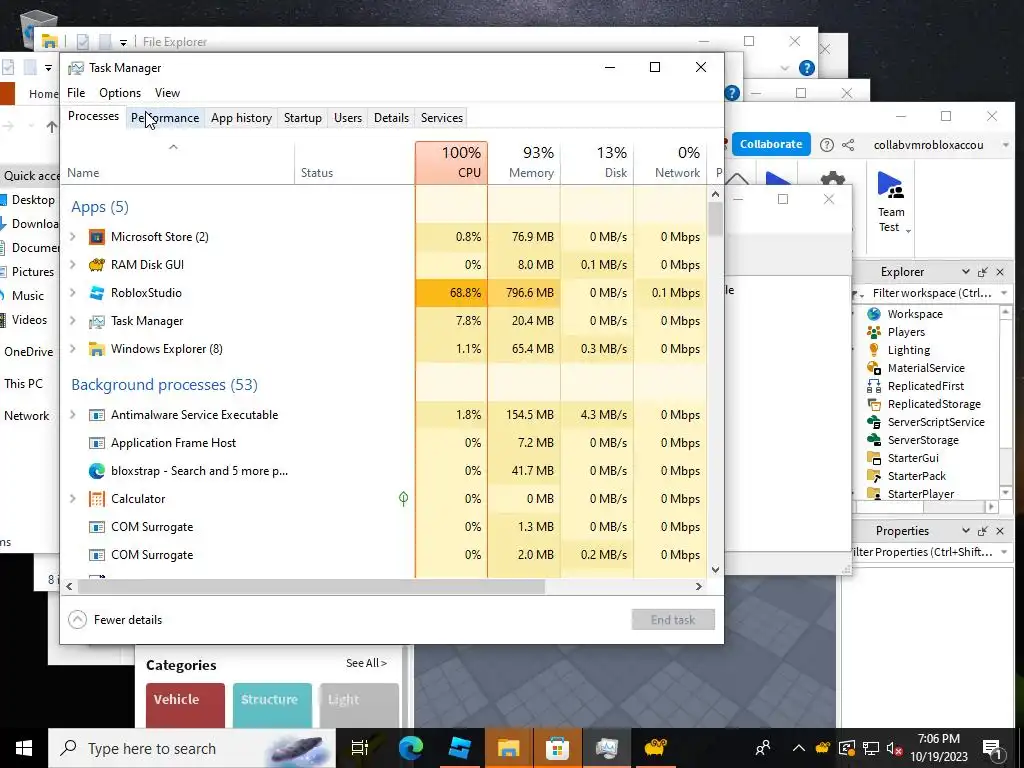Switch to the App history tab

[x=241, y=118]
